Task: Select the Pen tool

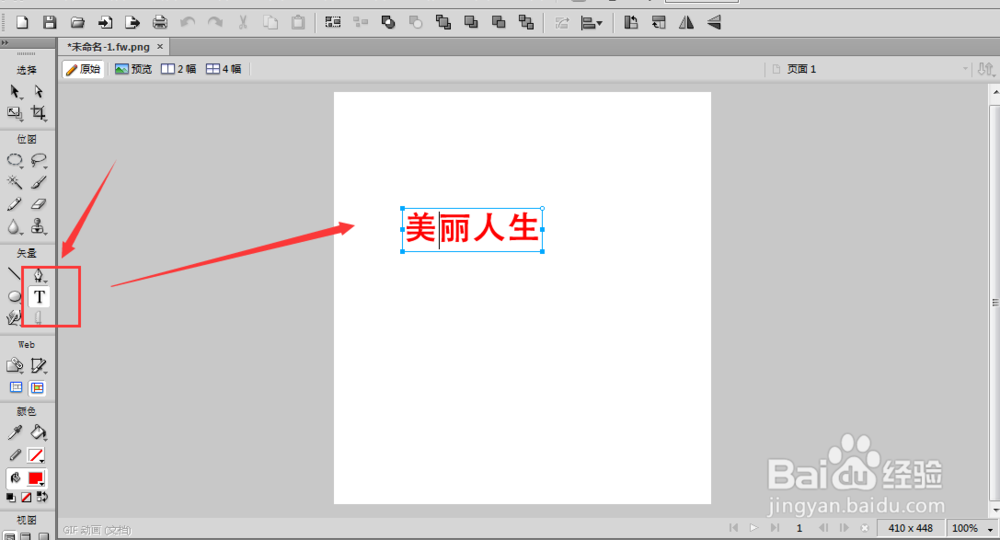Action: pyautogui.click(x=39, y=275)
